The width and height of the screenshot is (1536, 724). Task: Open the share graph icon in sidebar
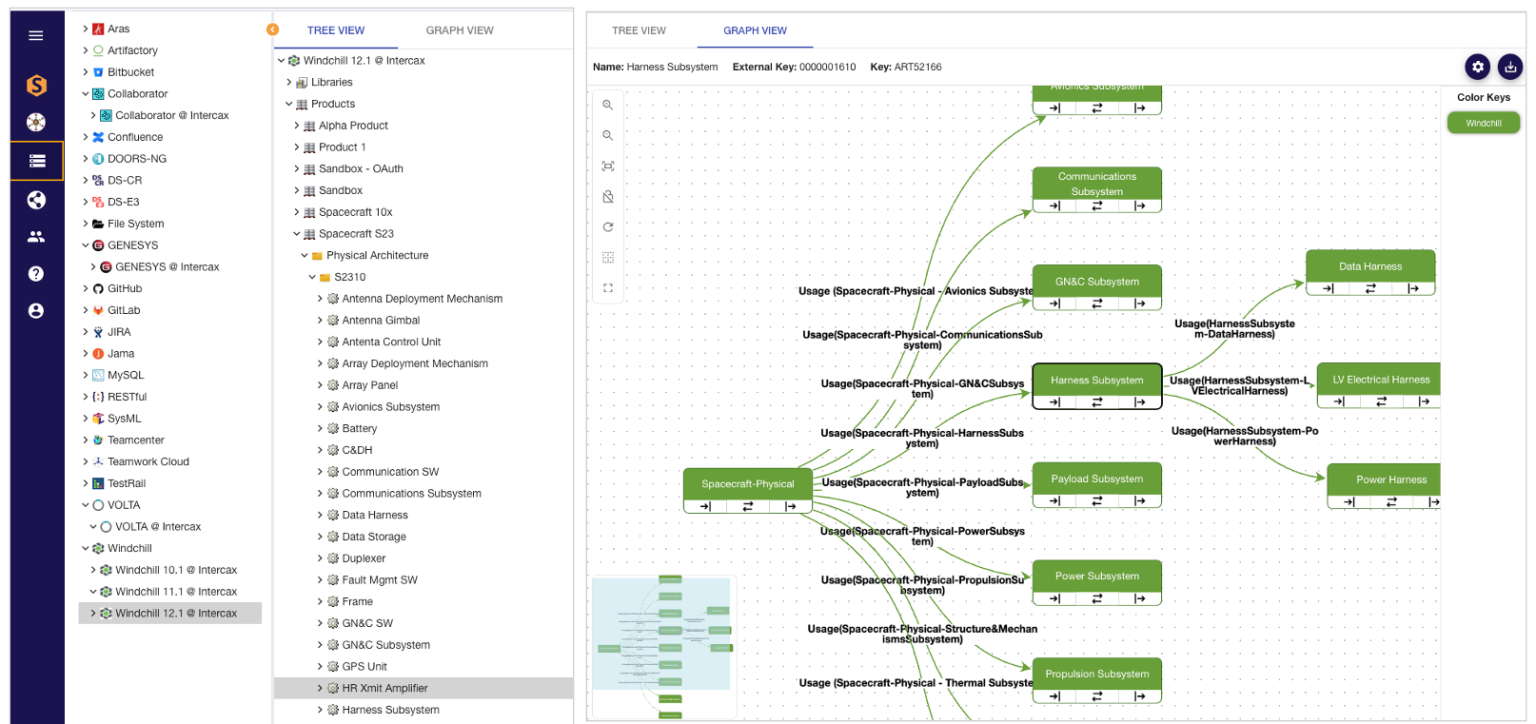[36, 199]
